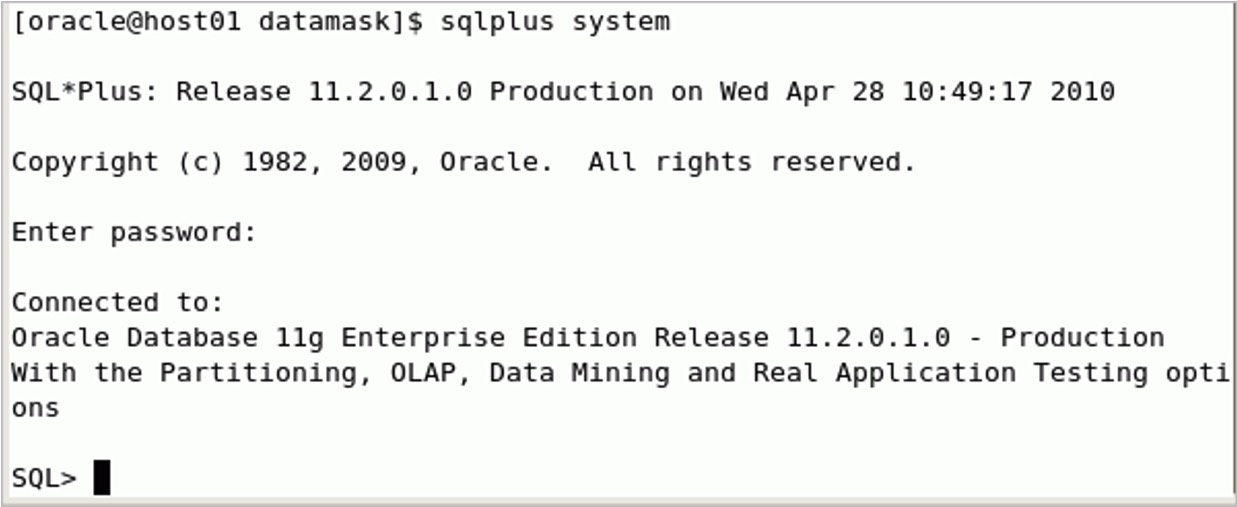Click the word 'system' in the command line
Viewport: 1237px width, 507px height.
621,22
